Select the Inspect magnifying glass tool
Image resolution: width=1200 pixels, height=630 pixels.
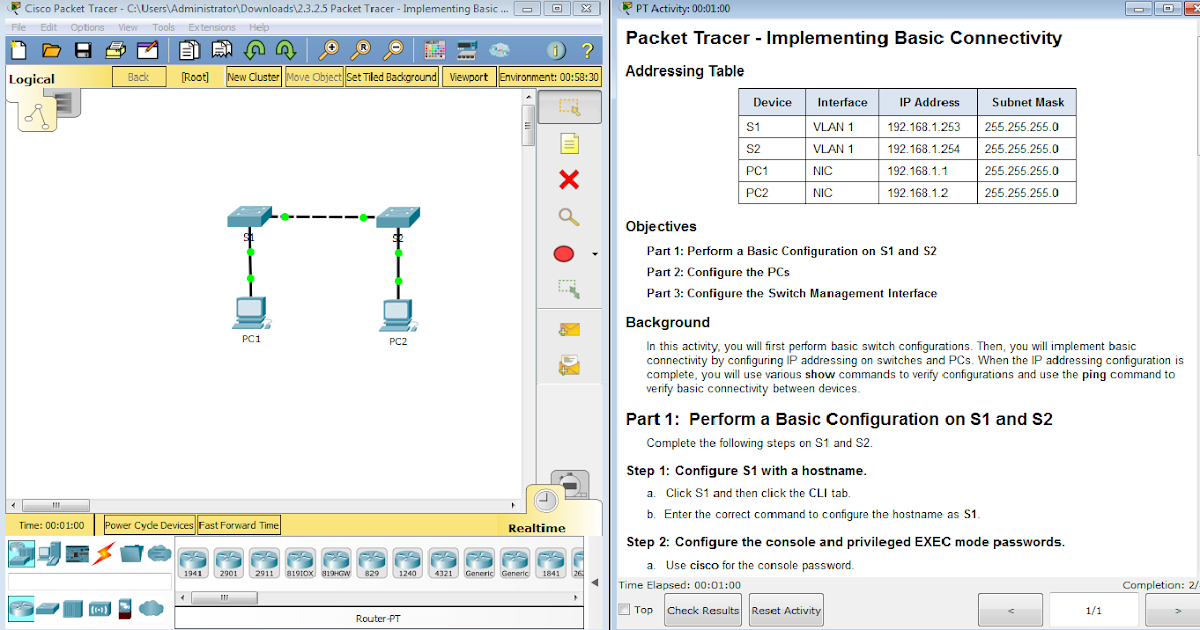[x=569, y=216]
